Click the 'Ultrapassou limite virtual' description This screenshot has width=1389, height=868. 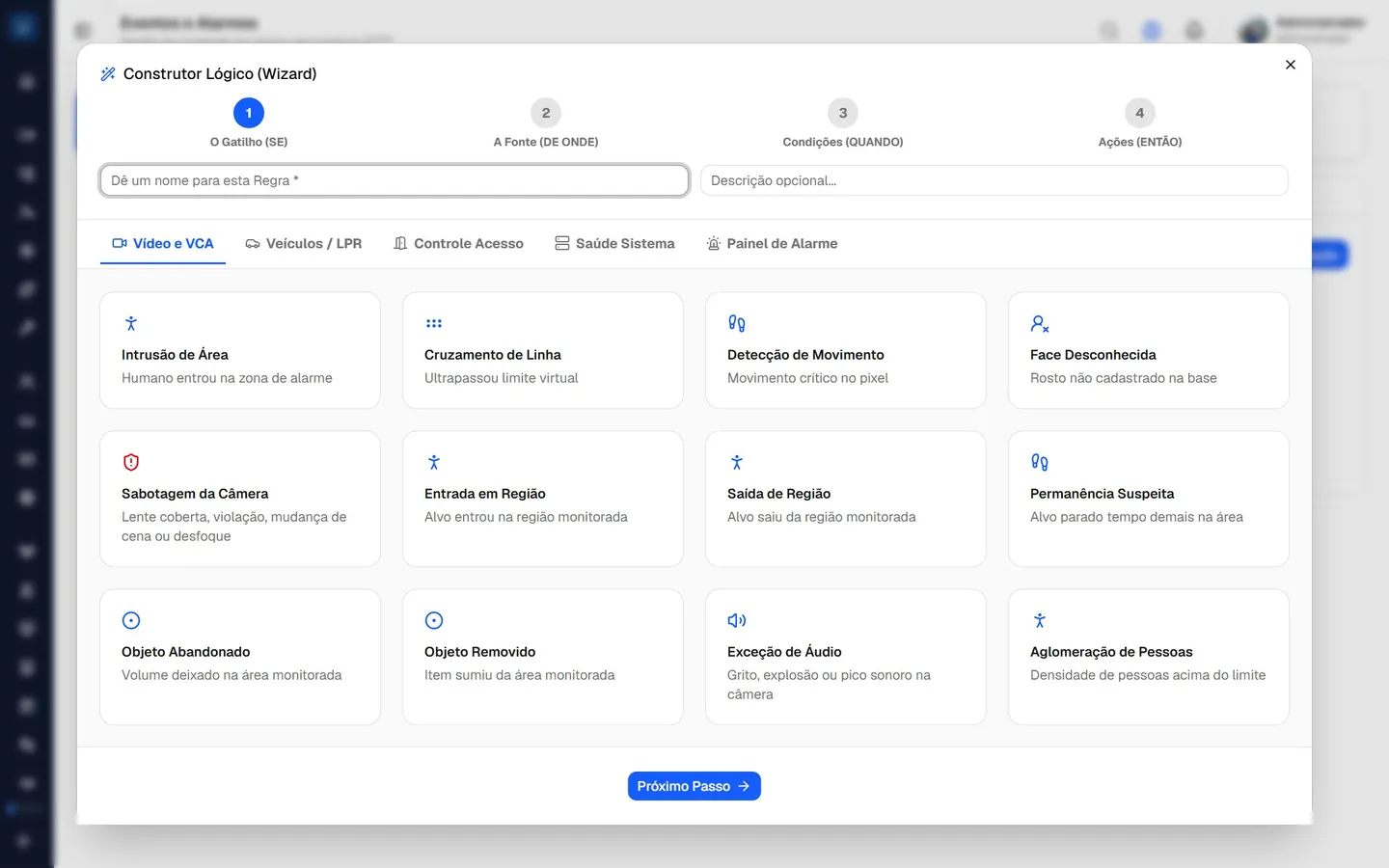(x=501, y=378)
